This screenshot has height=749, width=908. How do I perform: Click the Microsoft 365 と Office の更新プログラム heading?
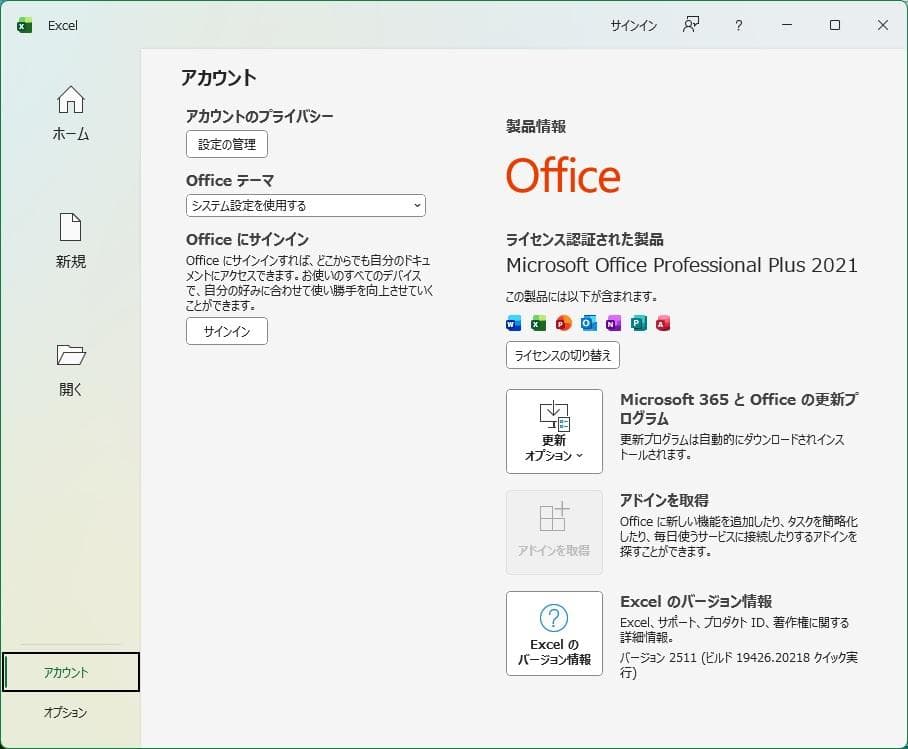pyautogui.click(x=739, y=408)
